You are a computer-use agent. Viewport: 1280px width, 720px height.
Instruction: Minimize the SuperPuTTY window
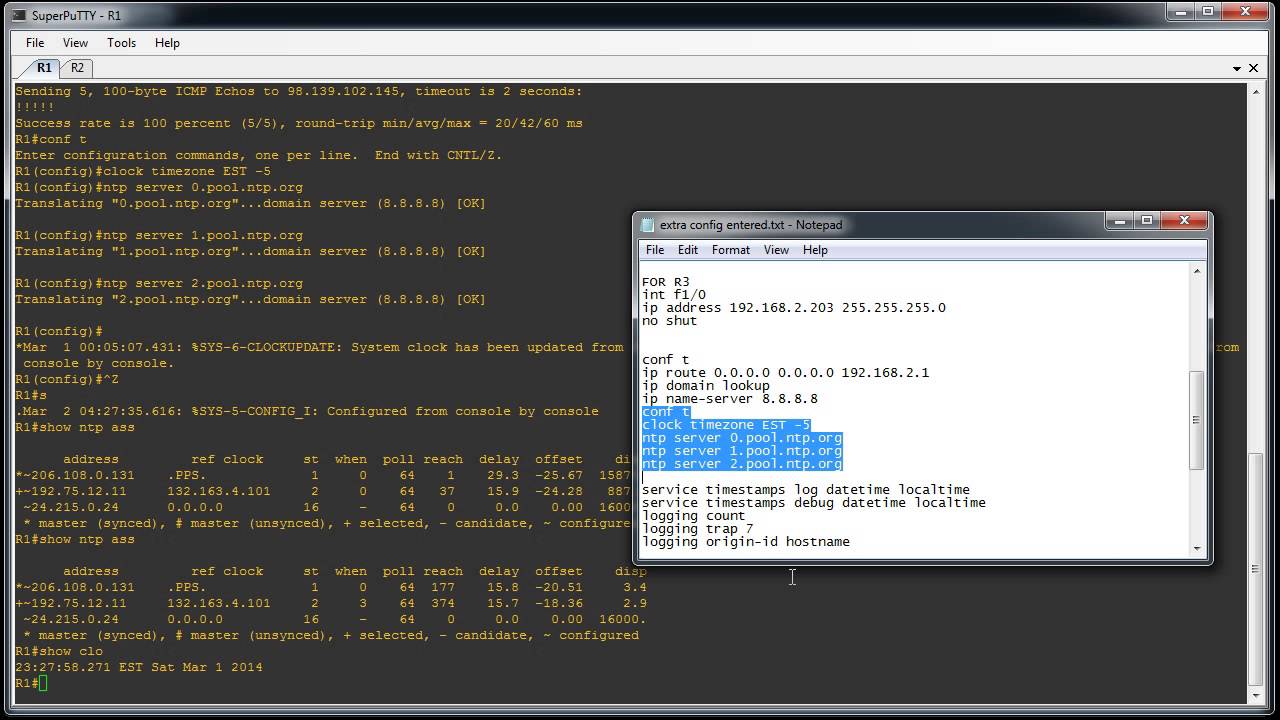point(1182,11)
